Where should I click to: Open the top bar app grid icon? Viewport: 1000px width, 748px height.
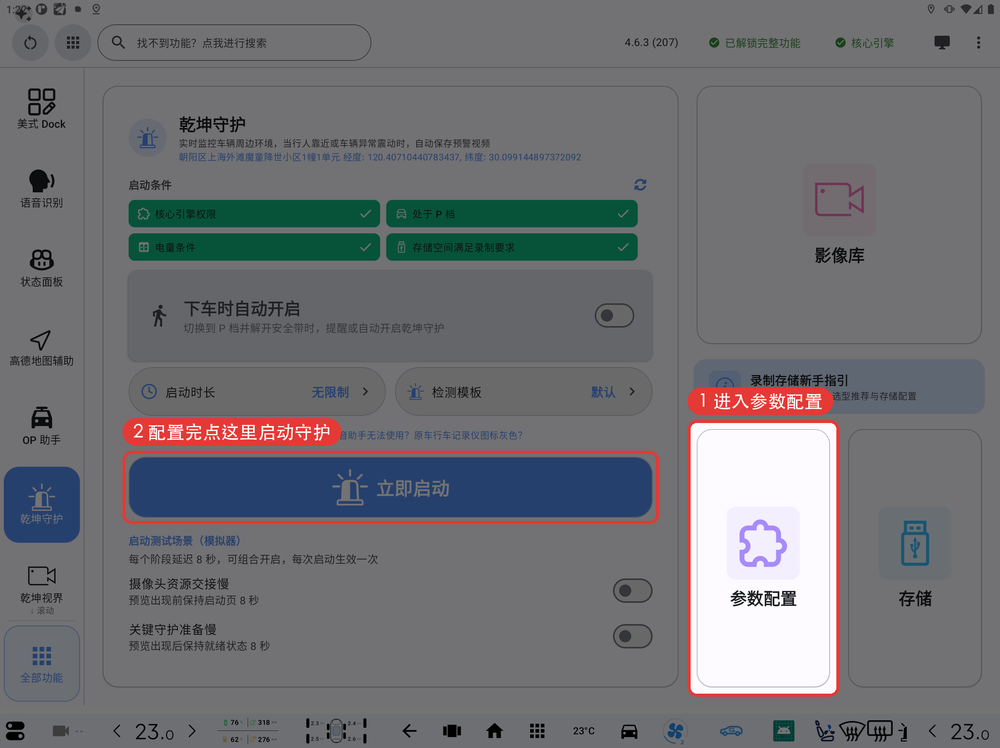pos(73,43)
